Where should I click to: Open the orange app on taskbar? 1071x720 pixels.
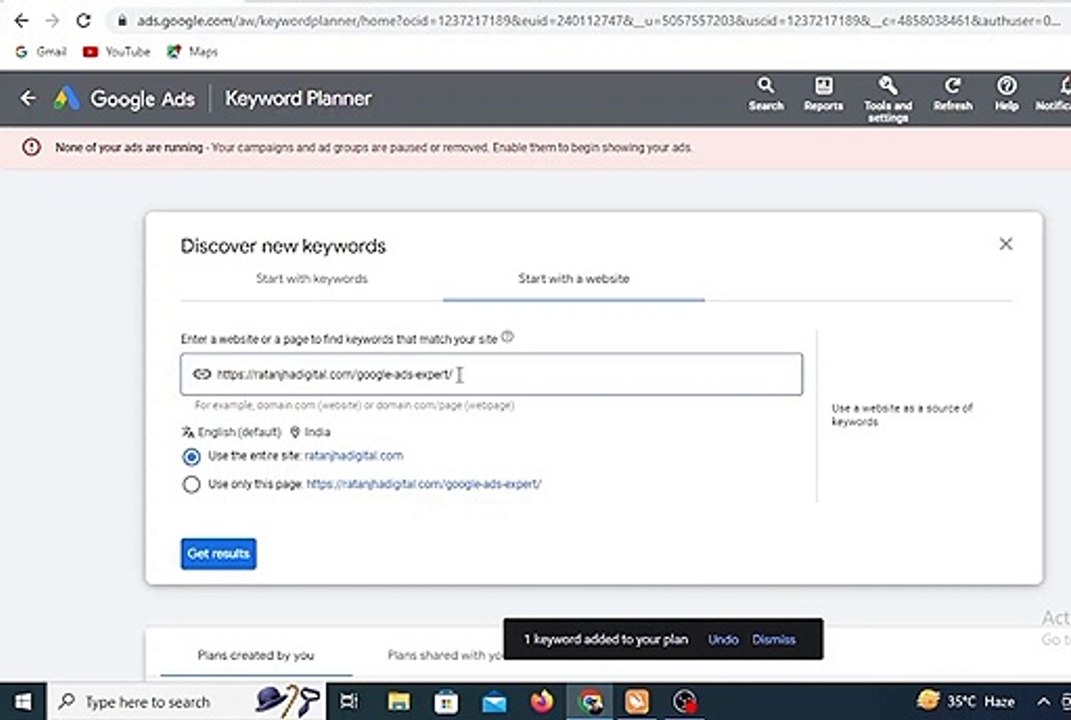pyautogui.click(x=637, y=702)
